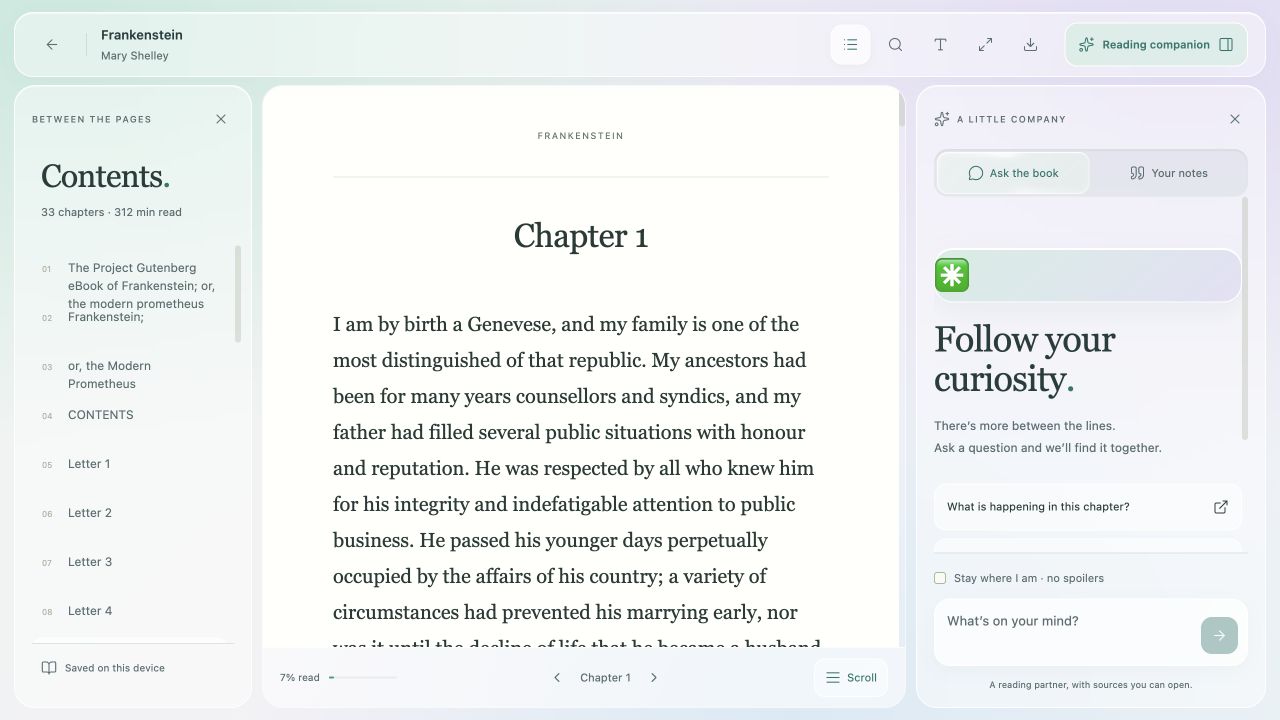Image resolution: width=1280 pixels, height=720 pixels.
Task: Close the A Little Company panel
Action: pyautogui.click(x=1235, y=119)
